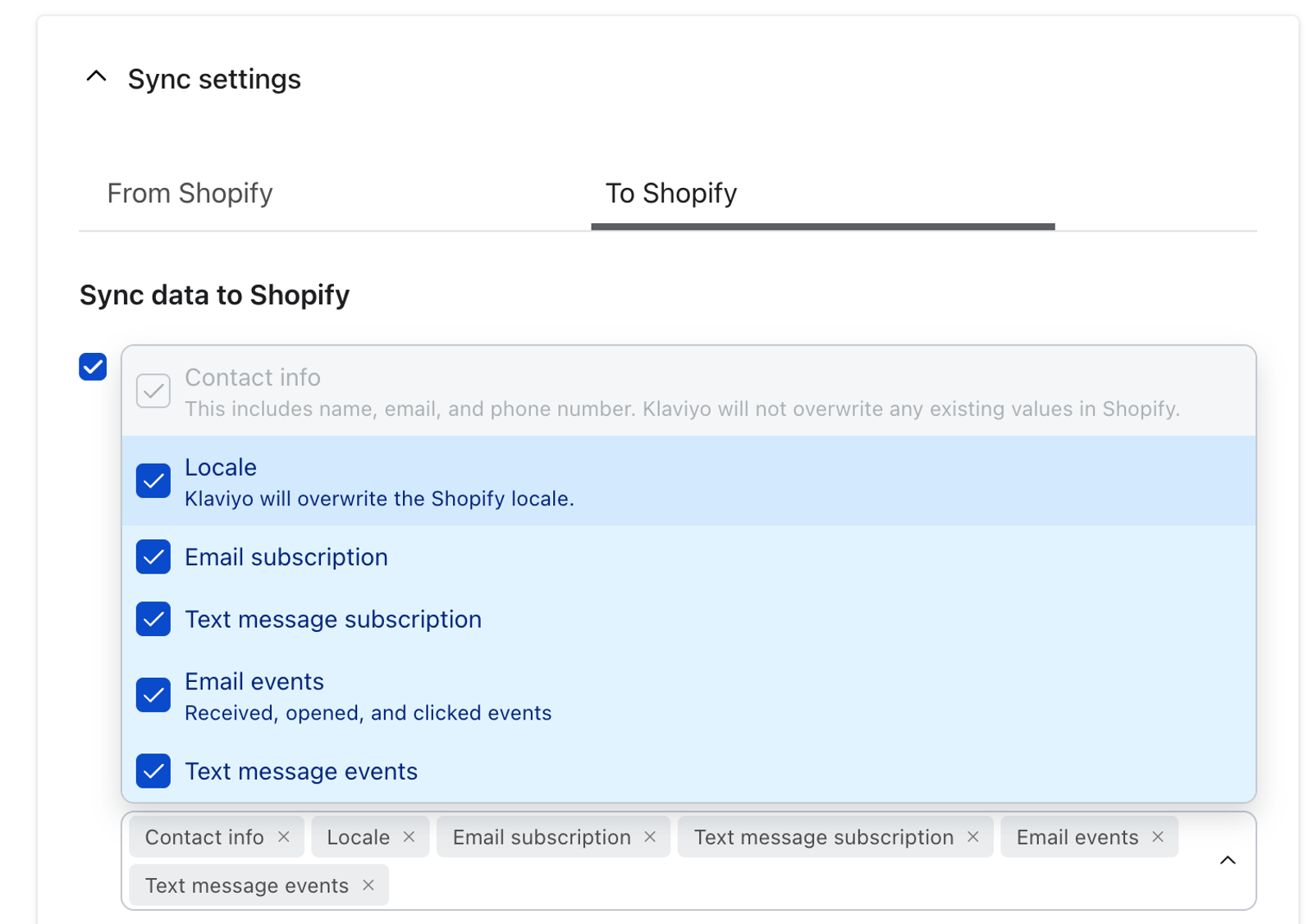Click 'Klaviyo will overwrite the Shopify locale.' text
This screenshot has height=924, width=1313.
(x=379, y=499)
